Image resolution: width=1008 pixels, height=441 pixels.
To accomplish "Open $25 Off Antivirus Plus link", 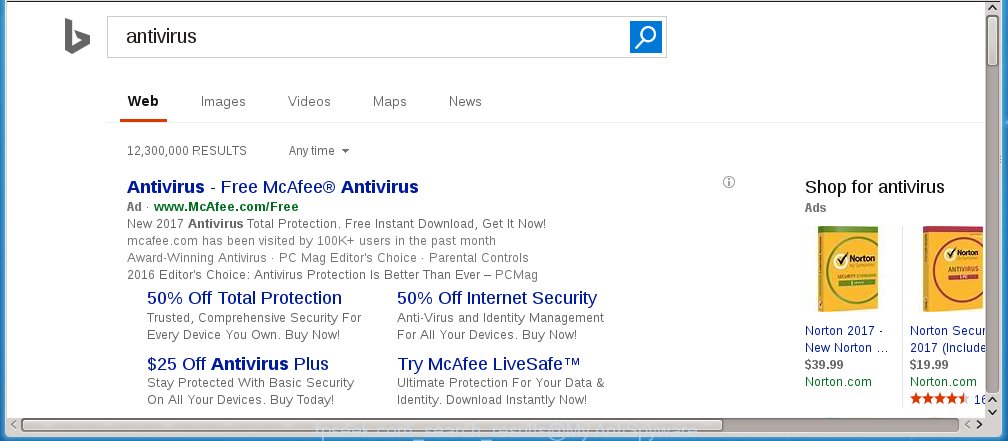I will pos(238,364).
